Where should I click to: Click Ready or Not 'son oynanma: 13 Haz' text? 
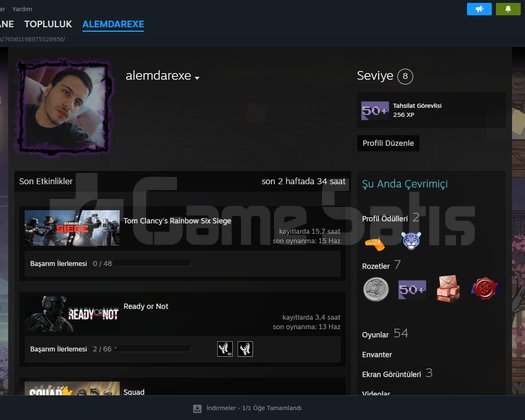tap(306, 327)
